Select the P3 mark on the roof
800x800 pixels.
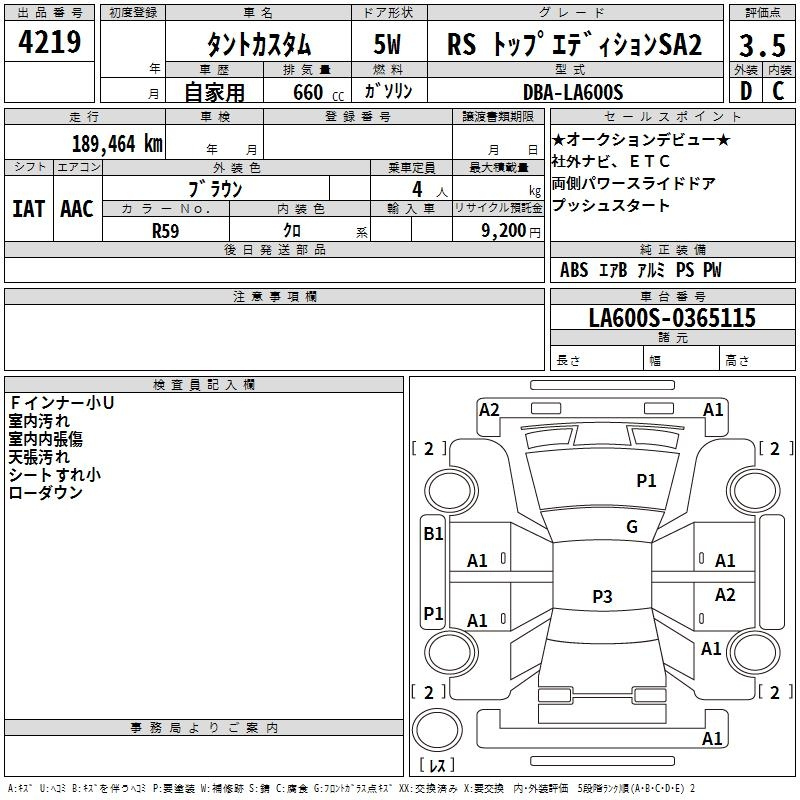pyautogui.click(x=601, y=597)
